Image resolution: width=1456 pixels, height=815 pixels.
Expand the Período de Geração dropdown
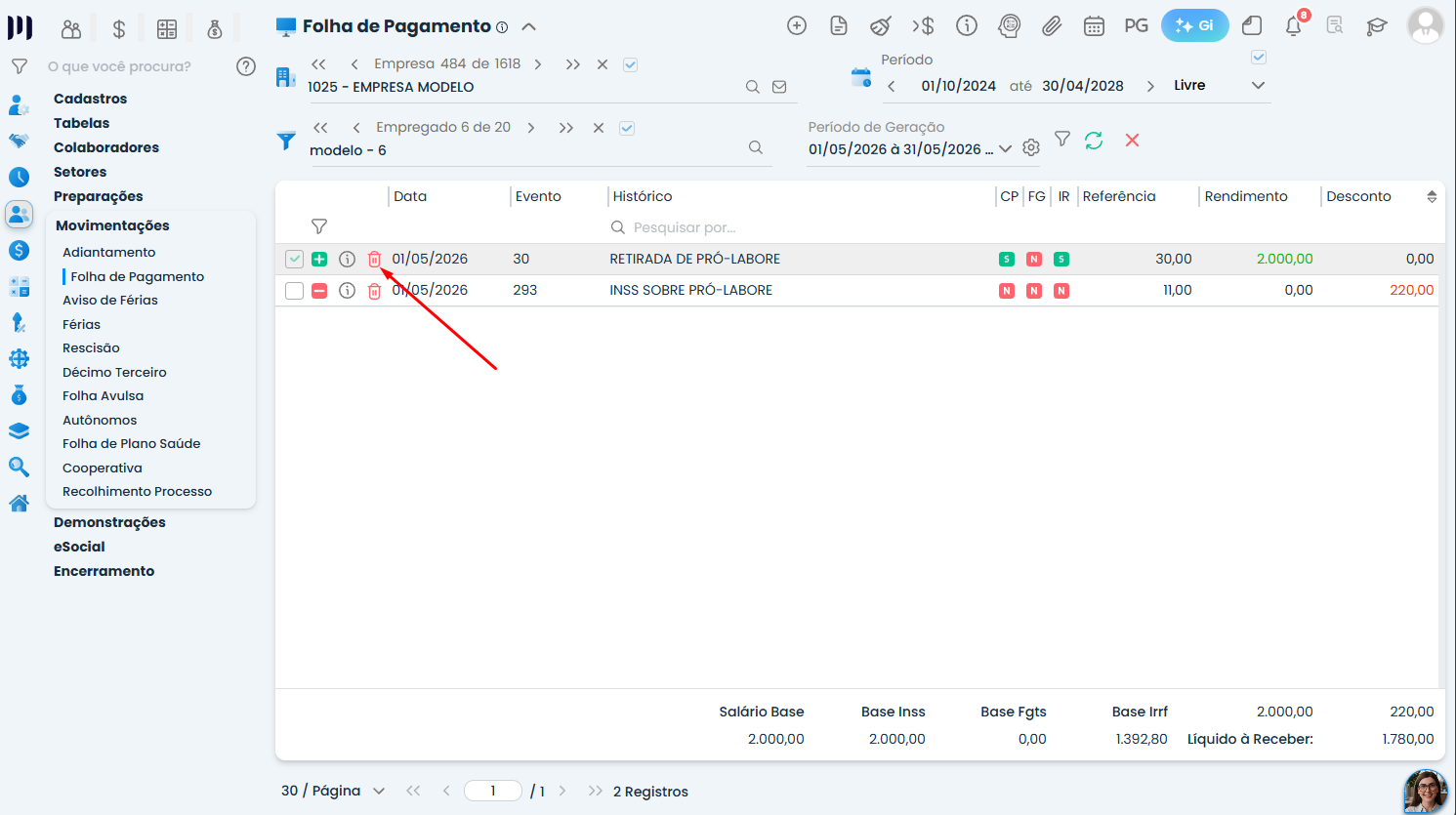pyautogui.click(x=1006, y=149)
